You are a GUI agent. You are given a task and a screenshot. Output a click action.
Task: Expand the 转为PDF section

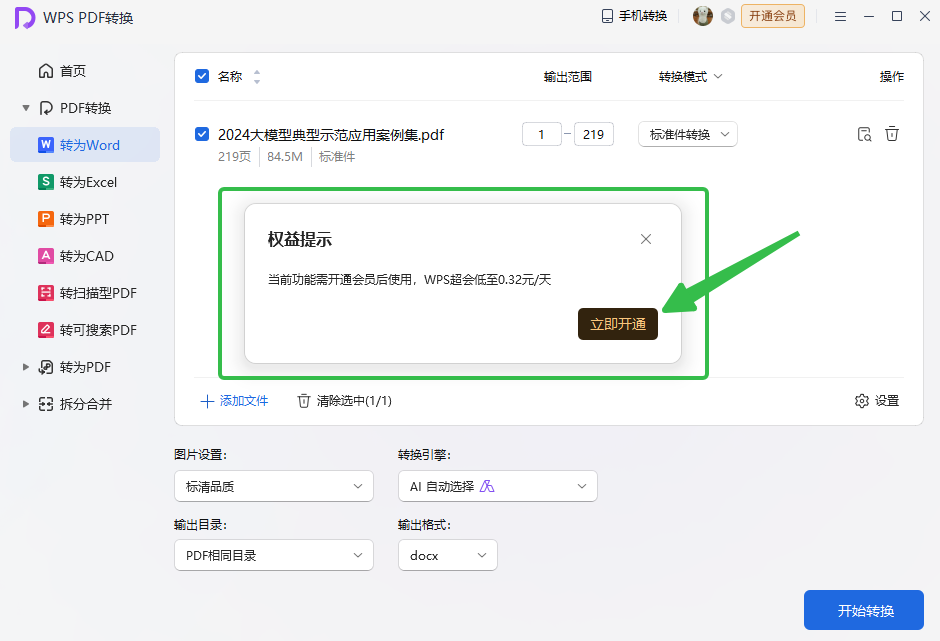point(26,367)
